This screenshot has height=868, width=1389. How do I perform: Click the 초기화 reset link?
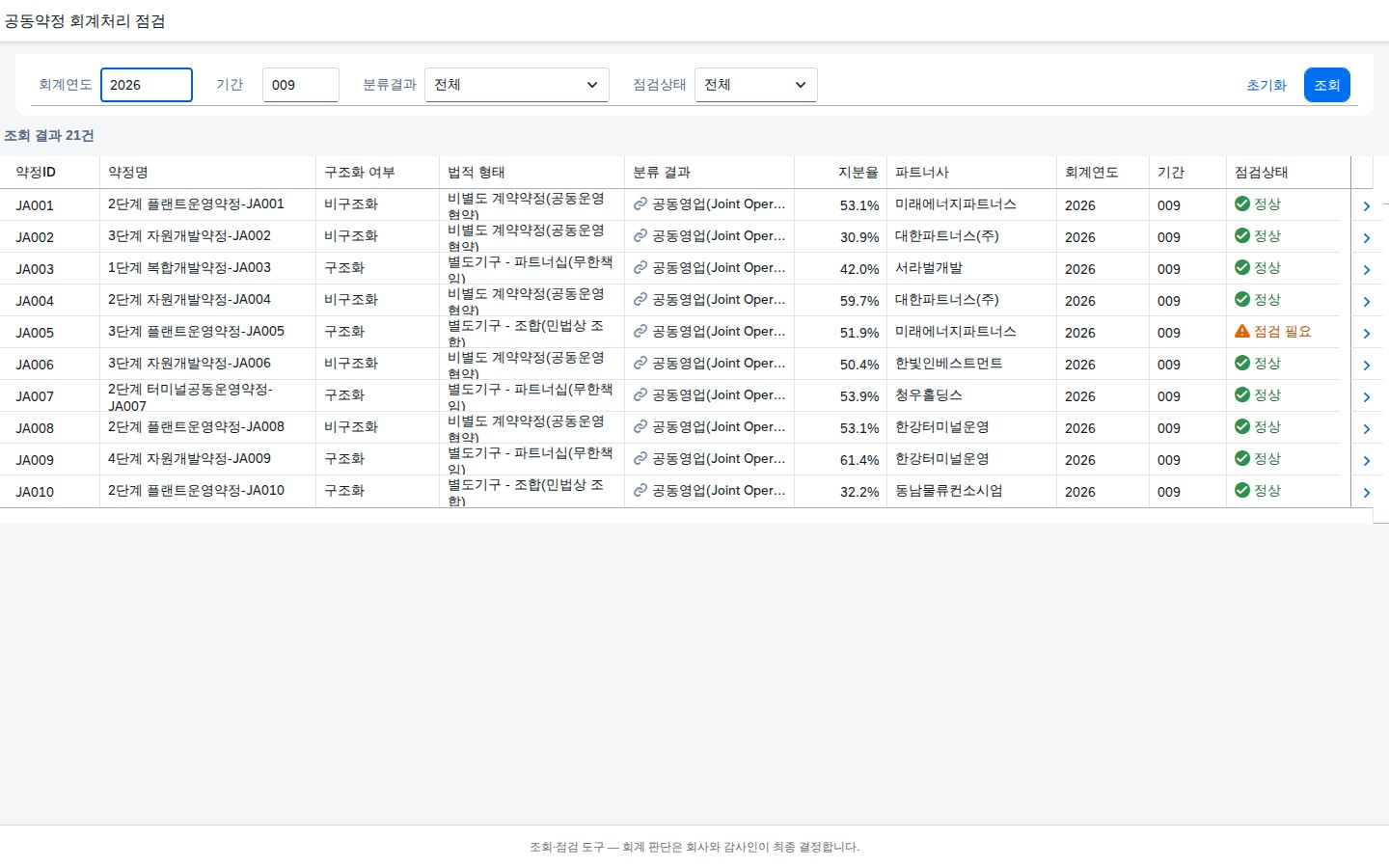pyautogui.click(x=1266, y=85)
